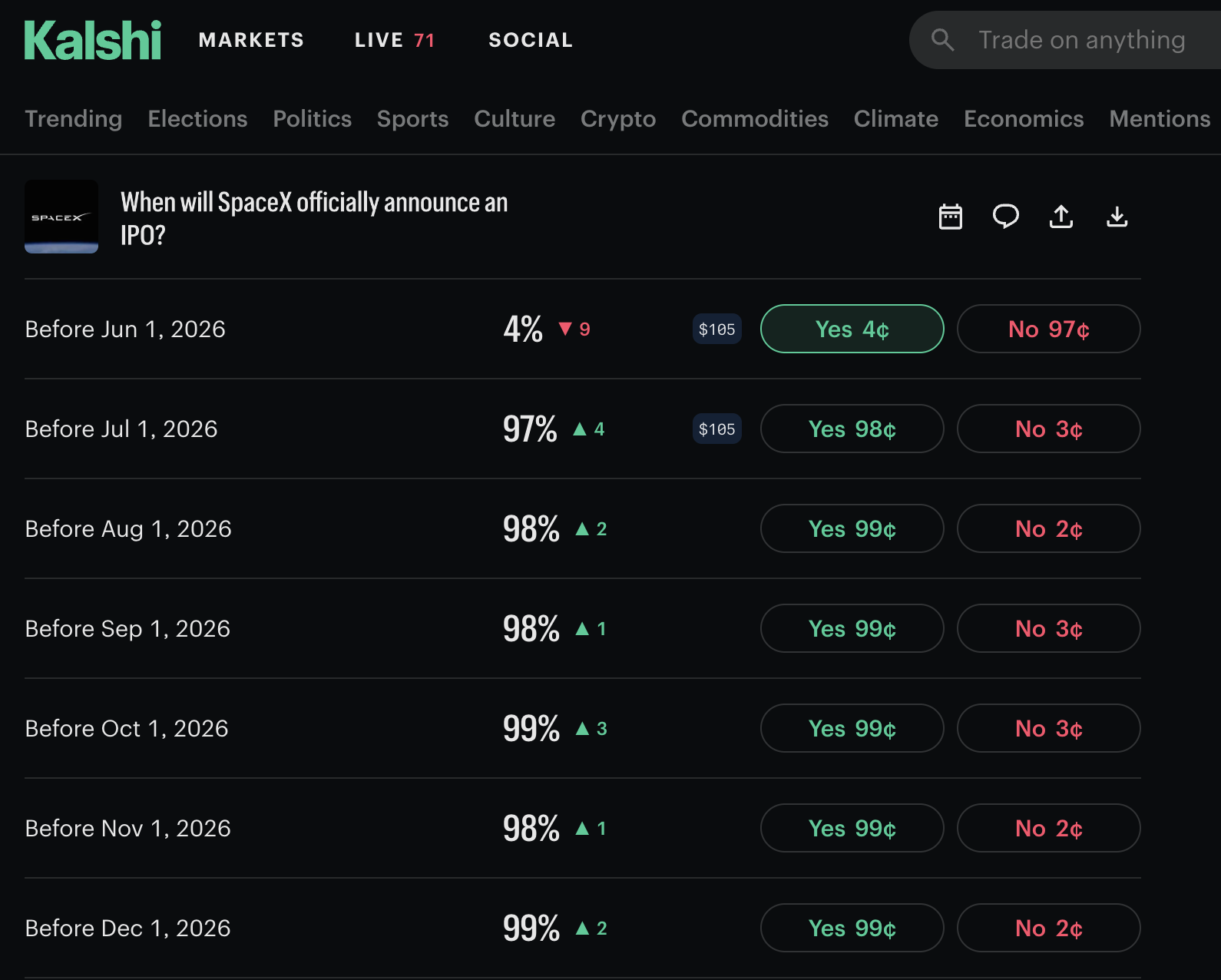The height and width of the screenshot is (980, 1221).
Task: Switch to the Elections tab
Action: [197, 119]
